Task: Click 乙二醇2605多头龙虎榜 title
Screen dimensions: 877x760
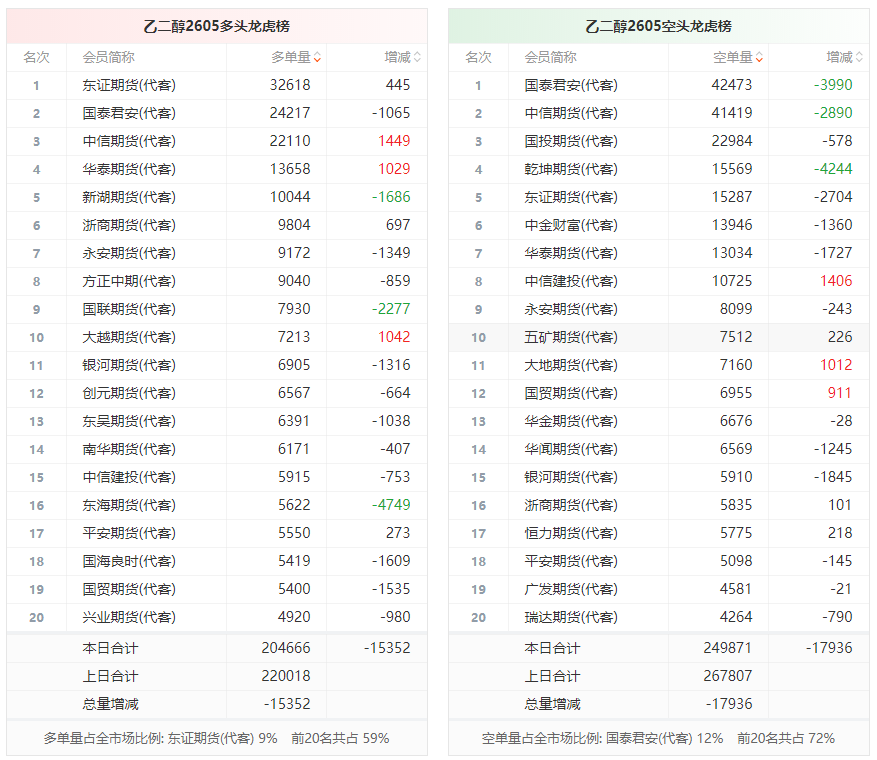Action: click(216, 26)
